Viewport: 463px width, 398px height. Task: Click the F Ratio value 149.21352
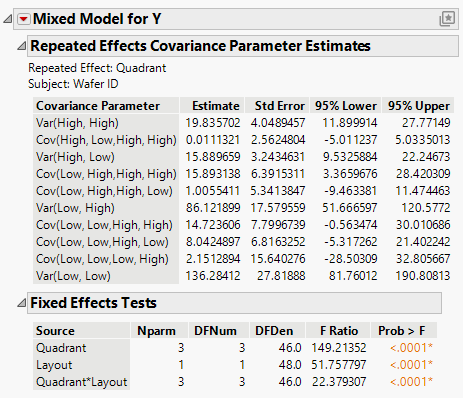point(339,348)
